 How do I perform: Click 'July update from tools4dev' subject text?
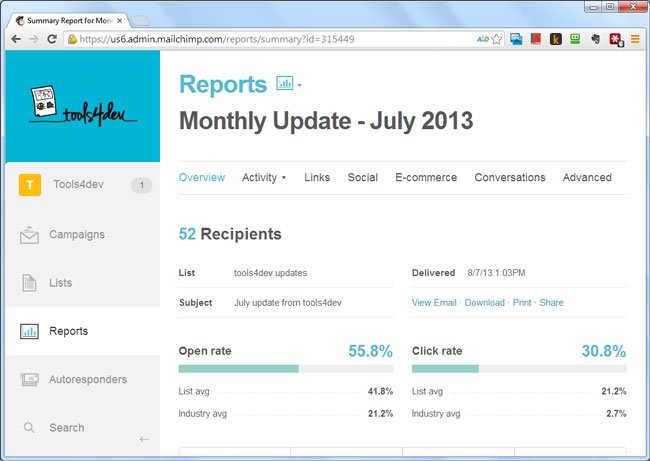coord(288,303)
